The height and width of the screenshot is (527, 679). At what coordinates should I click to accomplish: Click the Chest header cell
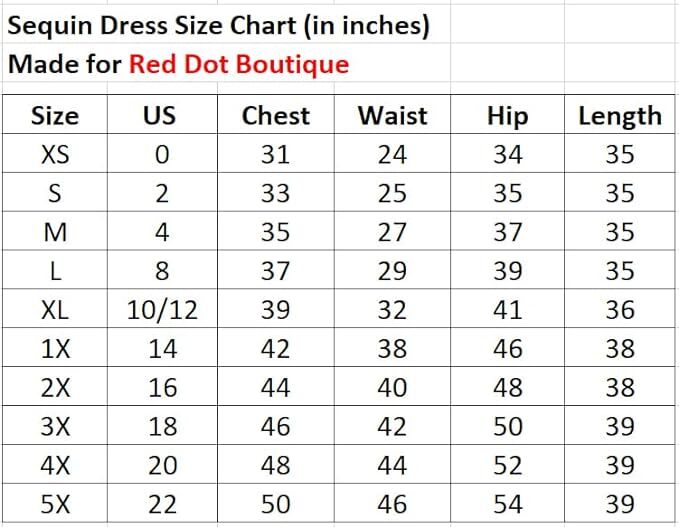(x=275, y=115)
